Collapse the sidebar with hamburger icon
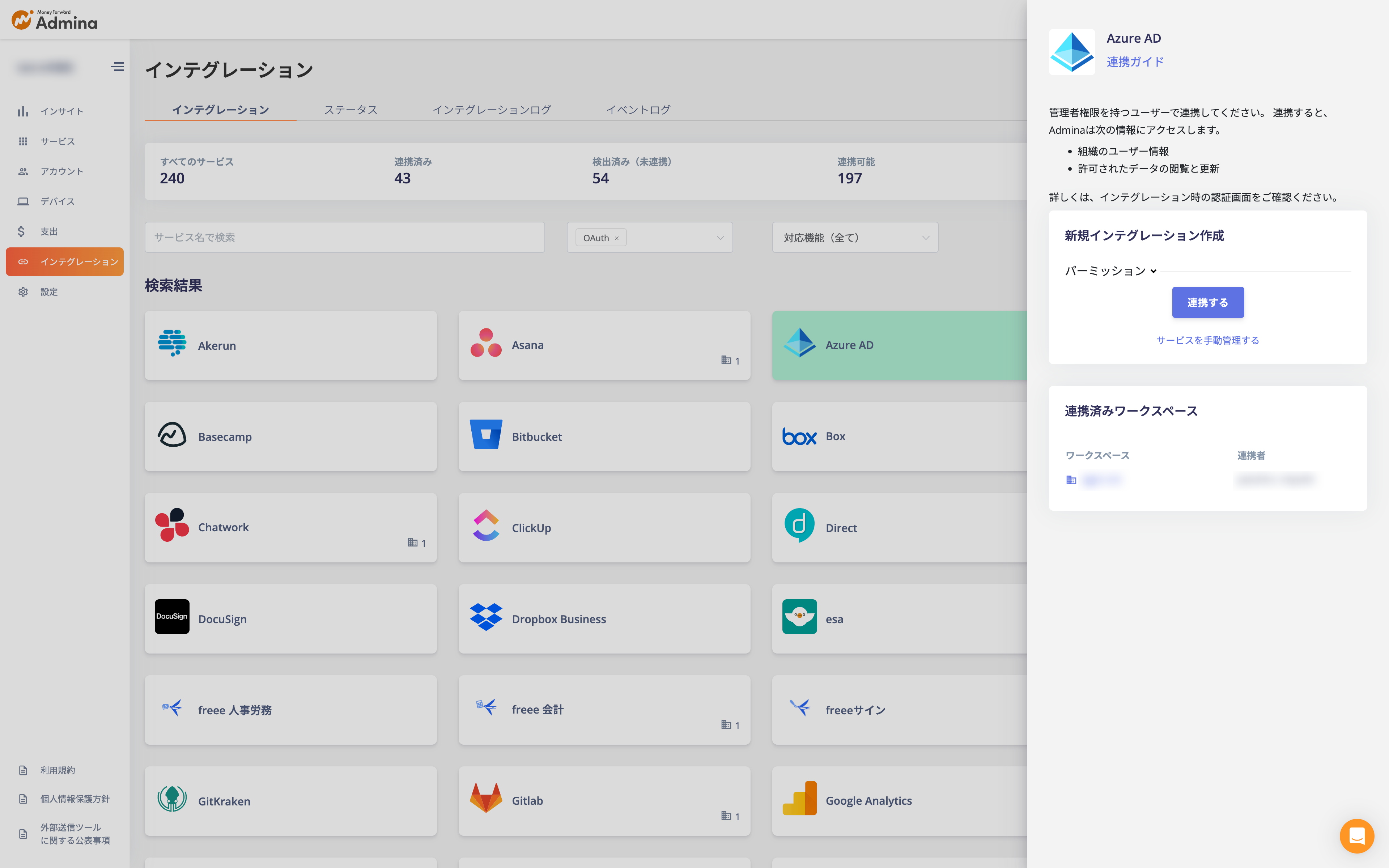This screenshot has width=1389, height=868. (117, 67)
